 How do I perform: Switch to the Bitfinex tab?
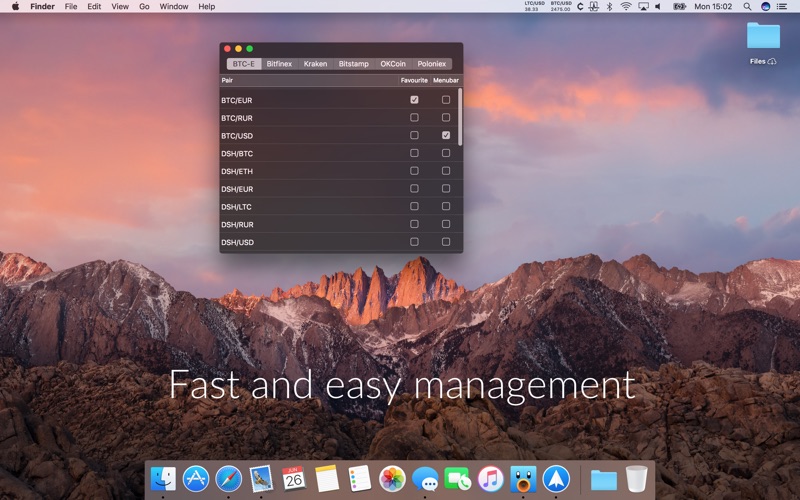pyautogui.click(x=279, y=64)
